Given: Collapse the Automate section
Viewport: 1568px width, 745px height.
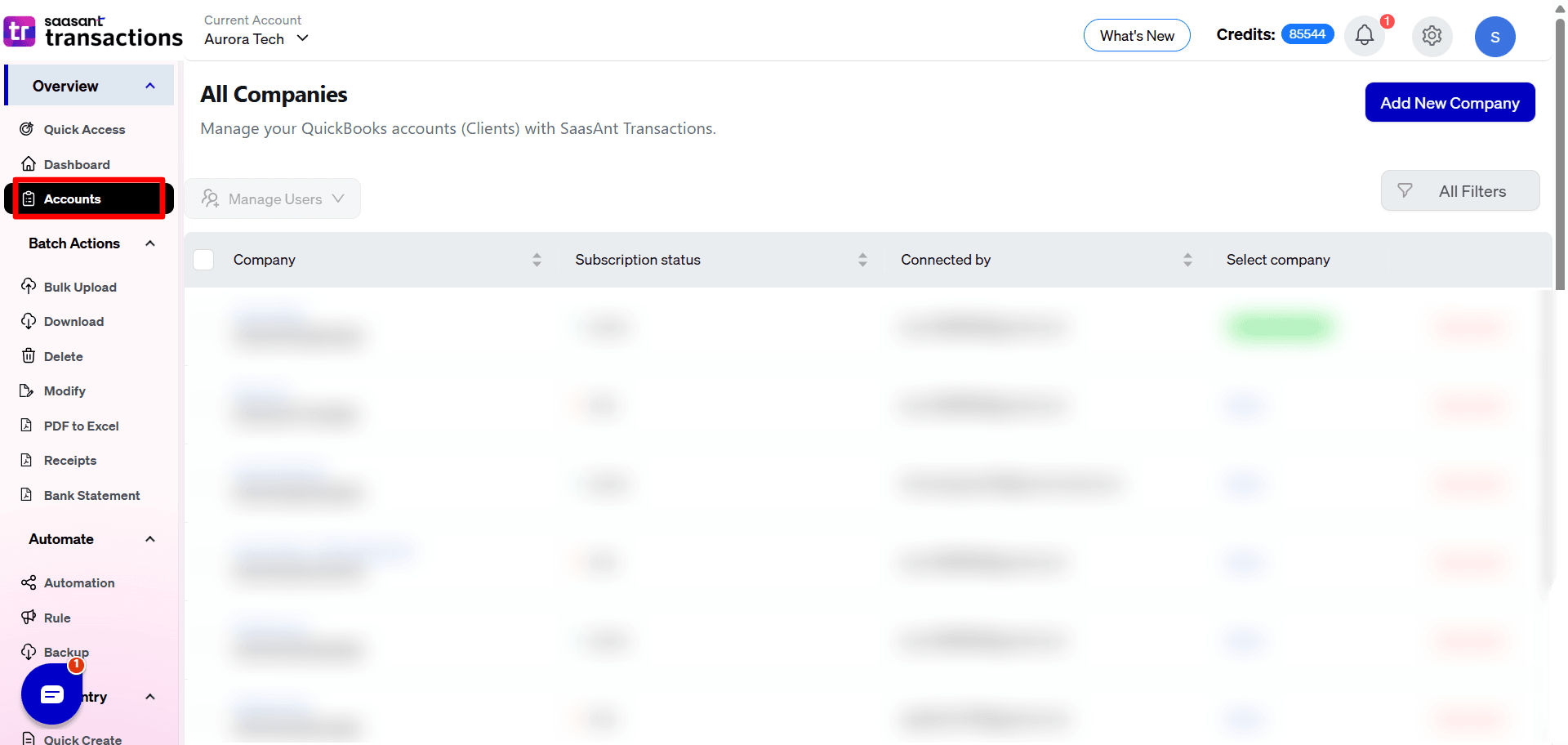Looking at the screenshot, I should pos(150,539).
